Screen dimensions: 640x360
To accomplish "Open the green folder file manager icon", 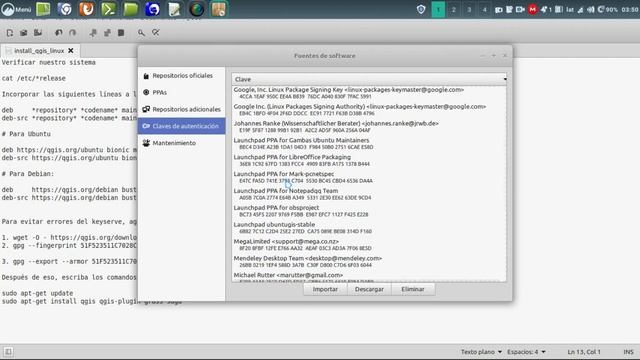I will point(131,9).
